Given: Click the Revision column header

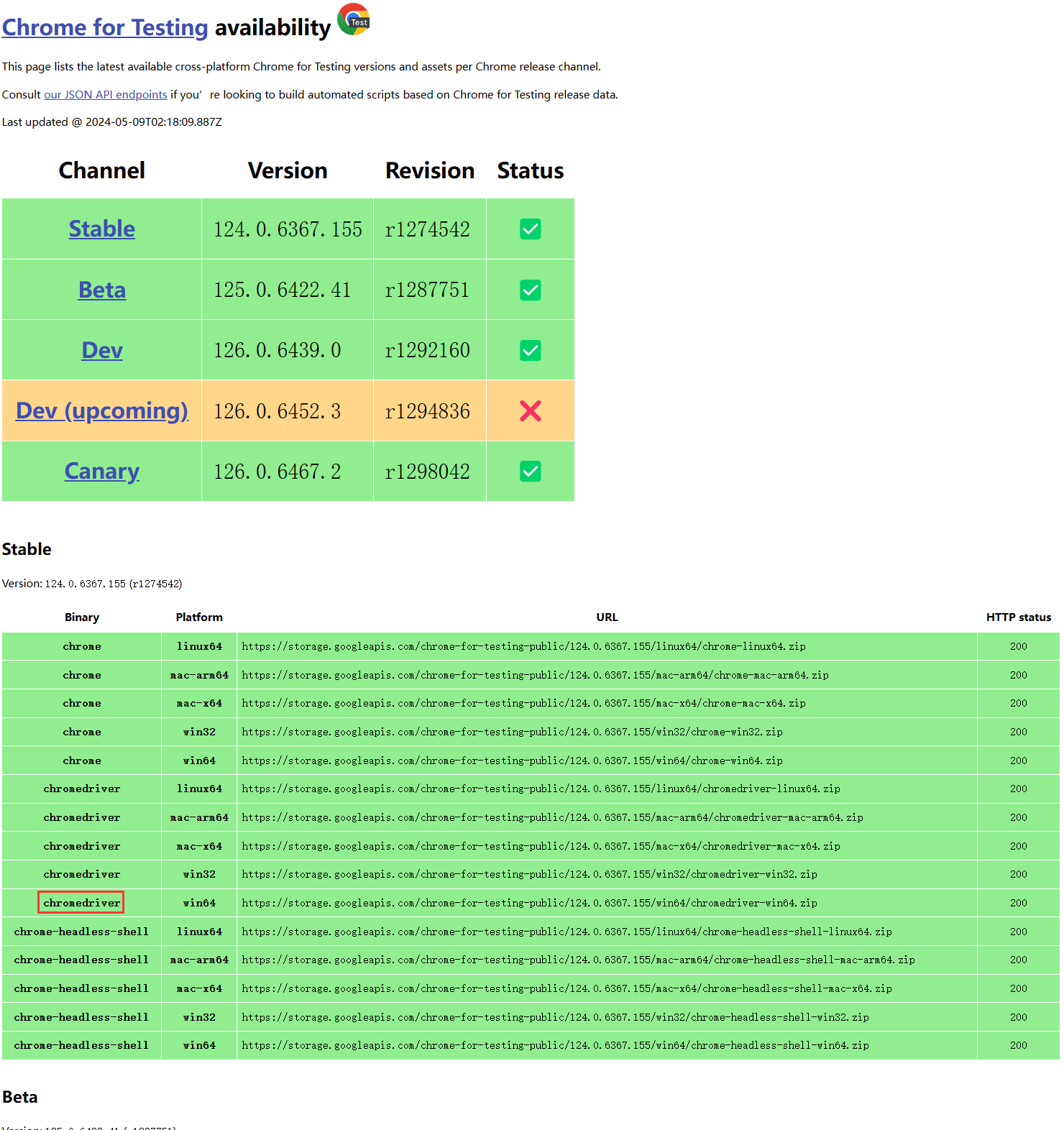Looking at the screenshot, I should point(430,170).
